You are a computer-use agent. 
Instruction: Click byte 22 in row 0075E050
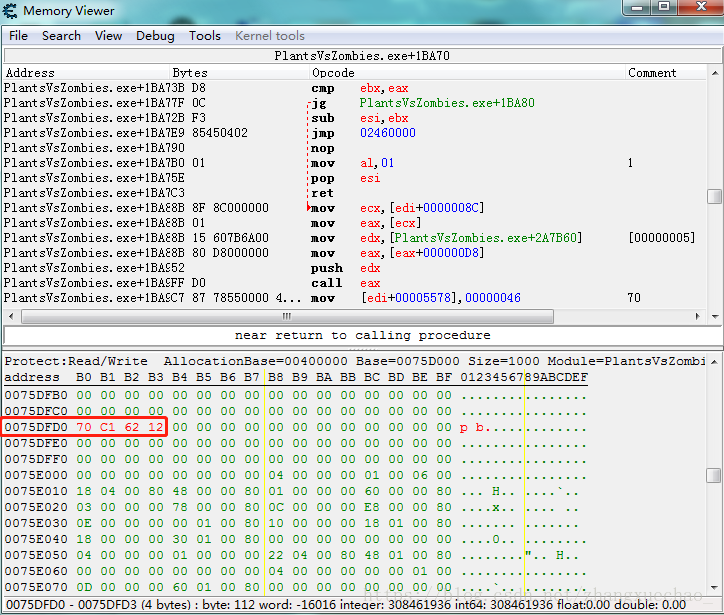(276, 555)
